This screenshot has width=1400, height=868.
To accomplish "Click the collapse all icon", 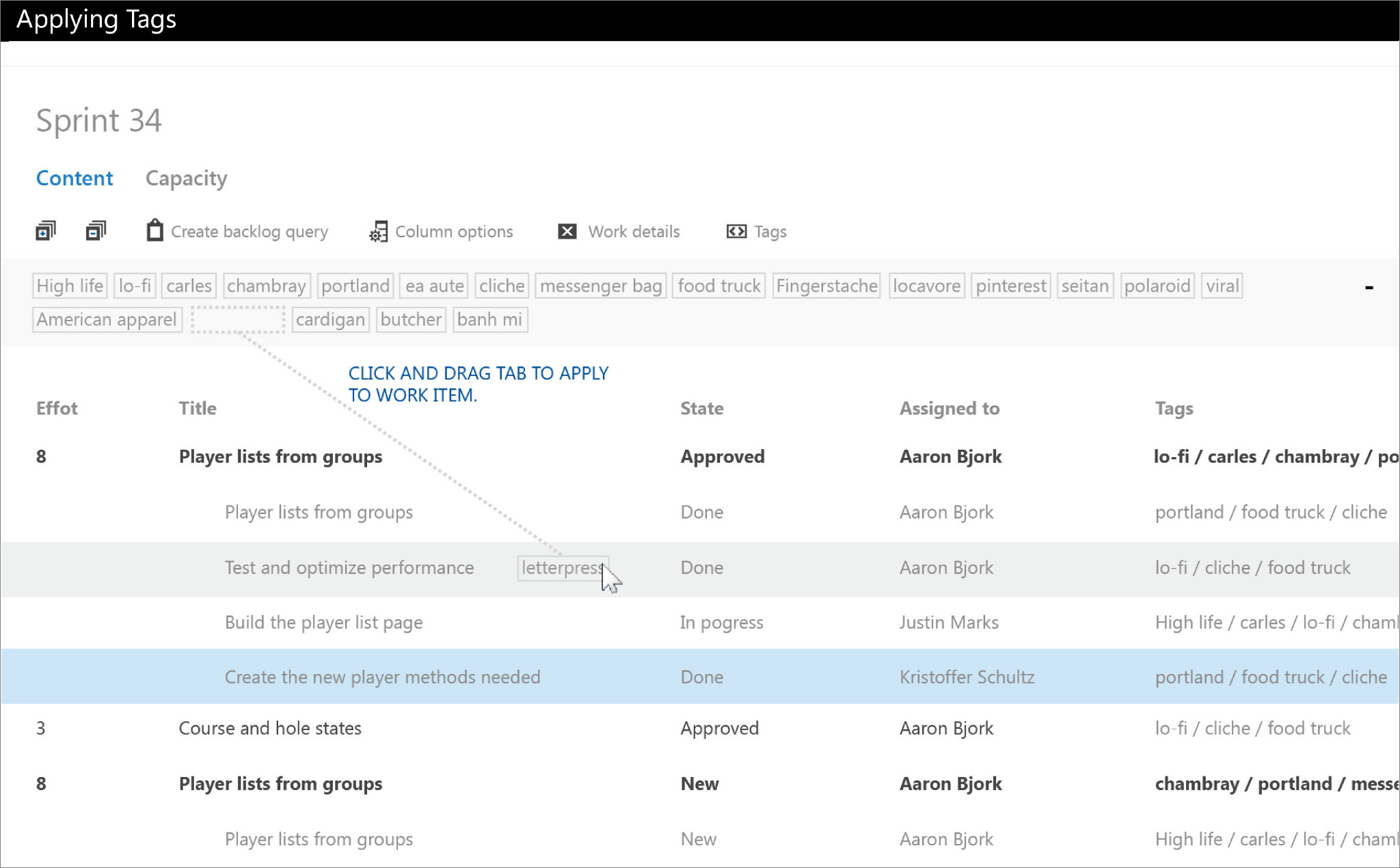I will click(96, 231).
